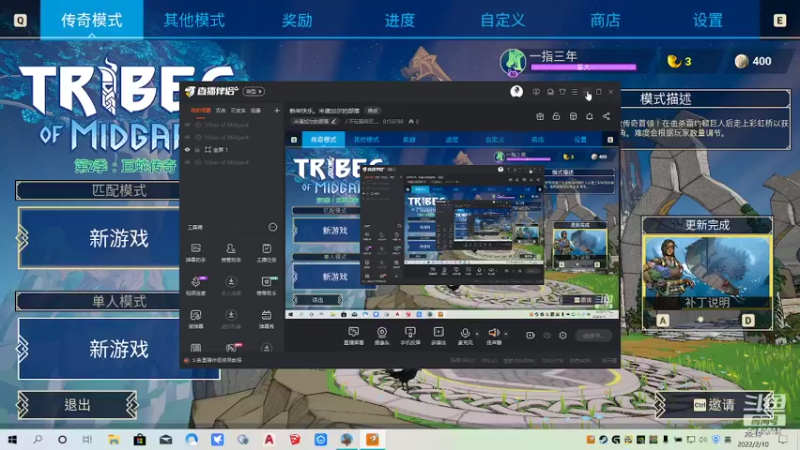Click the Q key icon in the game's top bar
Viewport: 800px width, 450px height.
[x=20, y=20]
